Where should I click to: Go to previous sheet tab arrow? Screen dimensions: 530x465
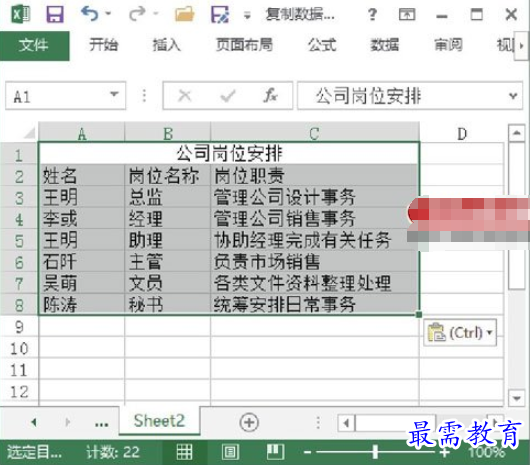click(33, 422)
